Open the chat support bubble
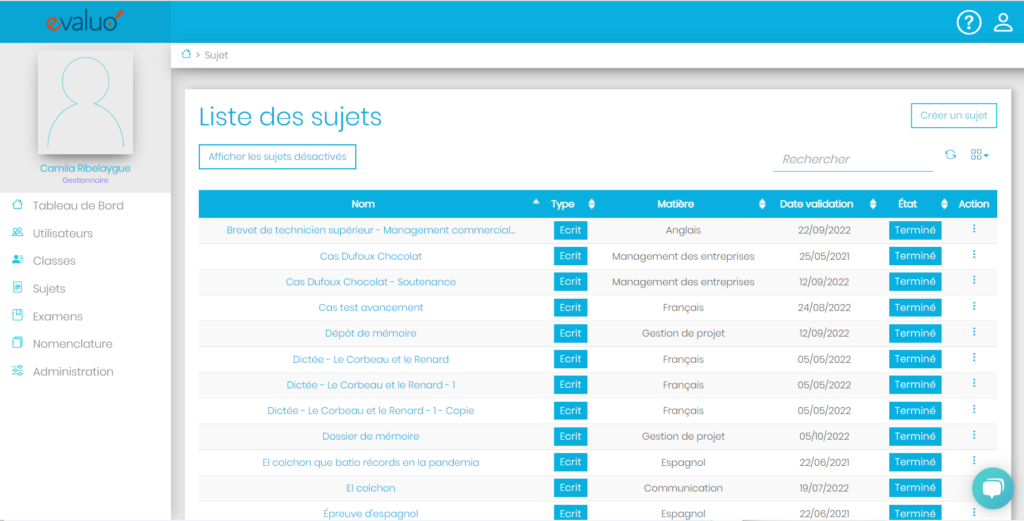This screenshot has width=1024, height=521. coord(992,488)
